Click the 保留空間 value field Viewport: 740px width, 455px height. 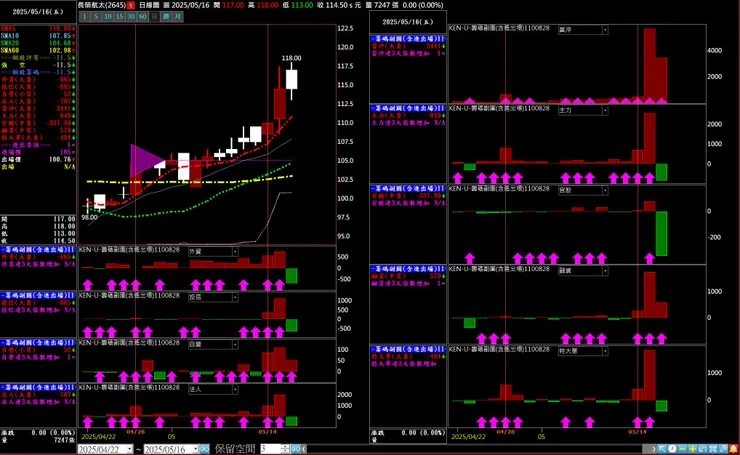tap(270, 449)
